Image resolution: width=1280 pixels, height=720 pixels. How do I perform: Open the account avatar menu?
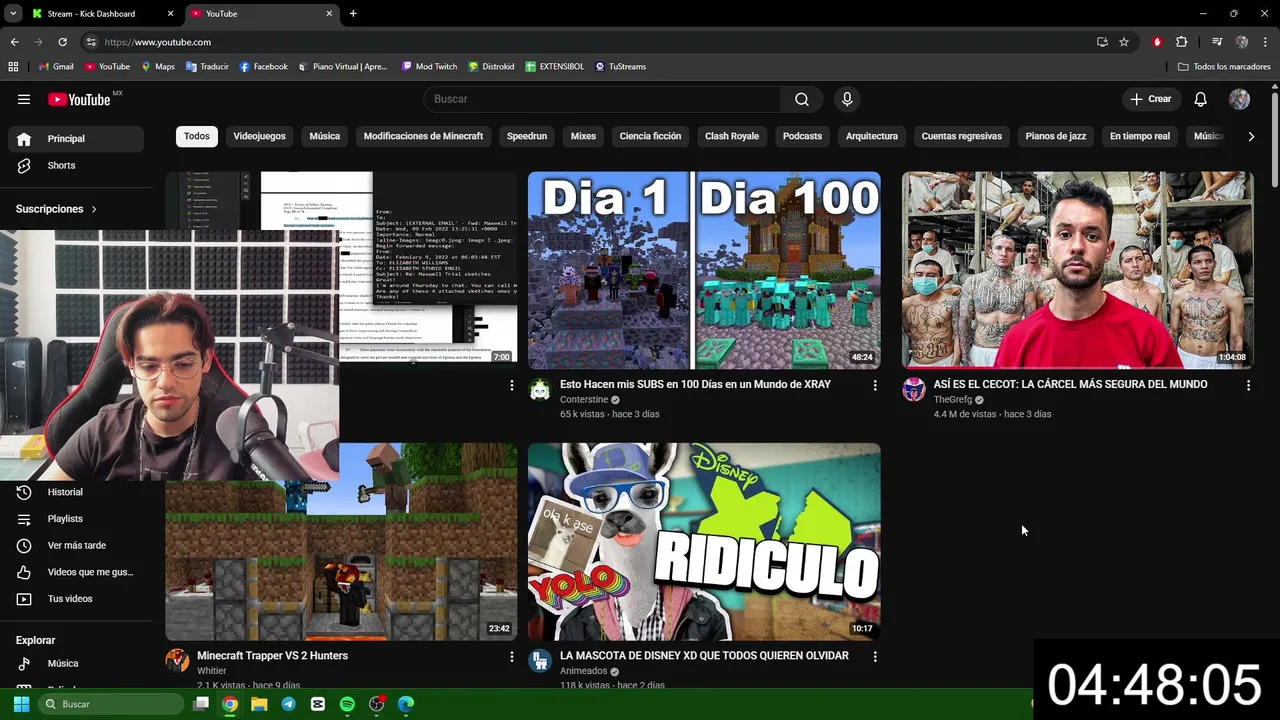coord(1239,99)
